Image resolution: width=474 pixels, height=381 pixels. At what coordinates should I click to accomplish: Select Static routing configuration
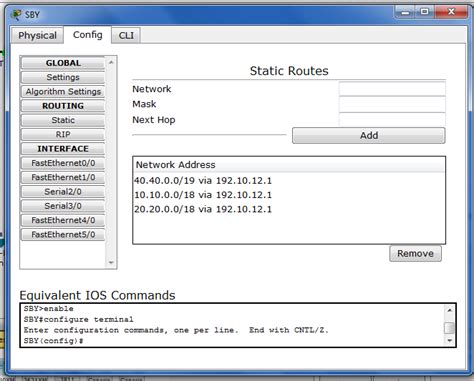63,120
